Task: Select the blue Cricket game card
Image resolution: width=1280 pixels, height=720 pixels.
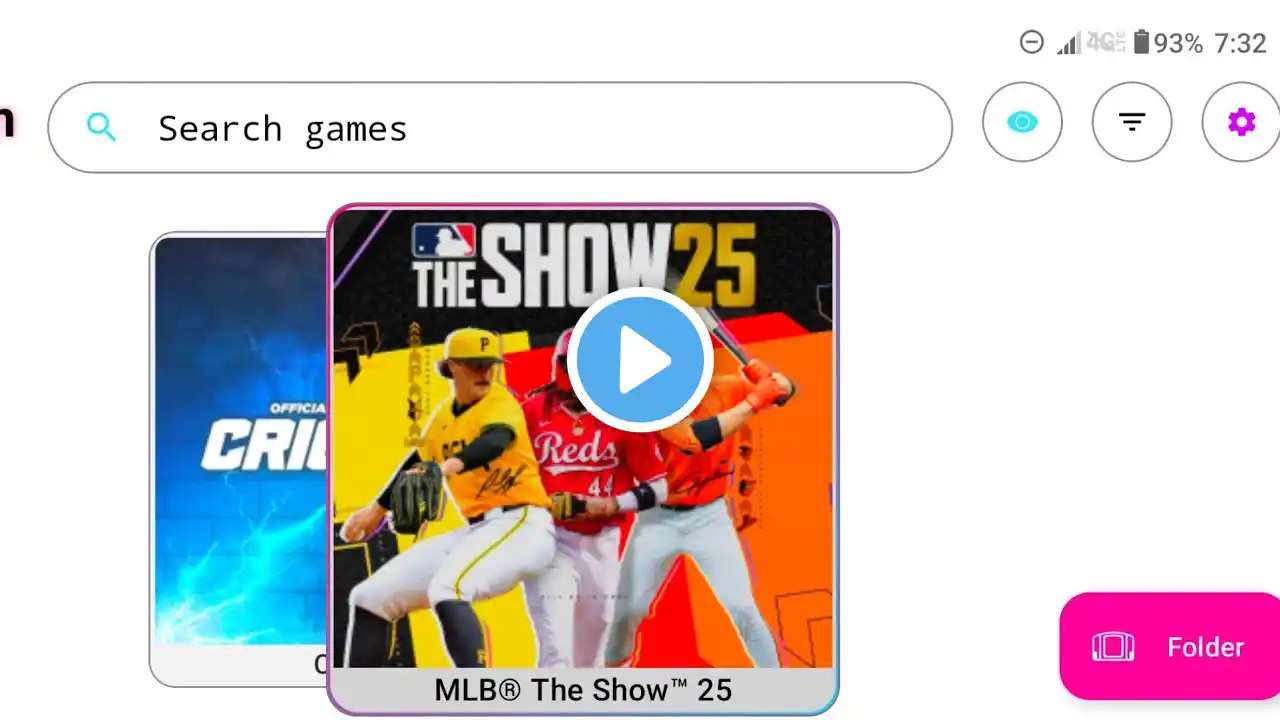Action: coord(240,460)
